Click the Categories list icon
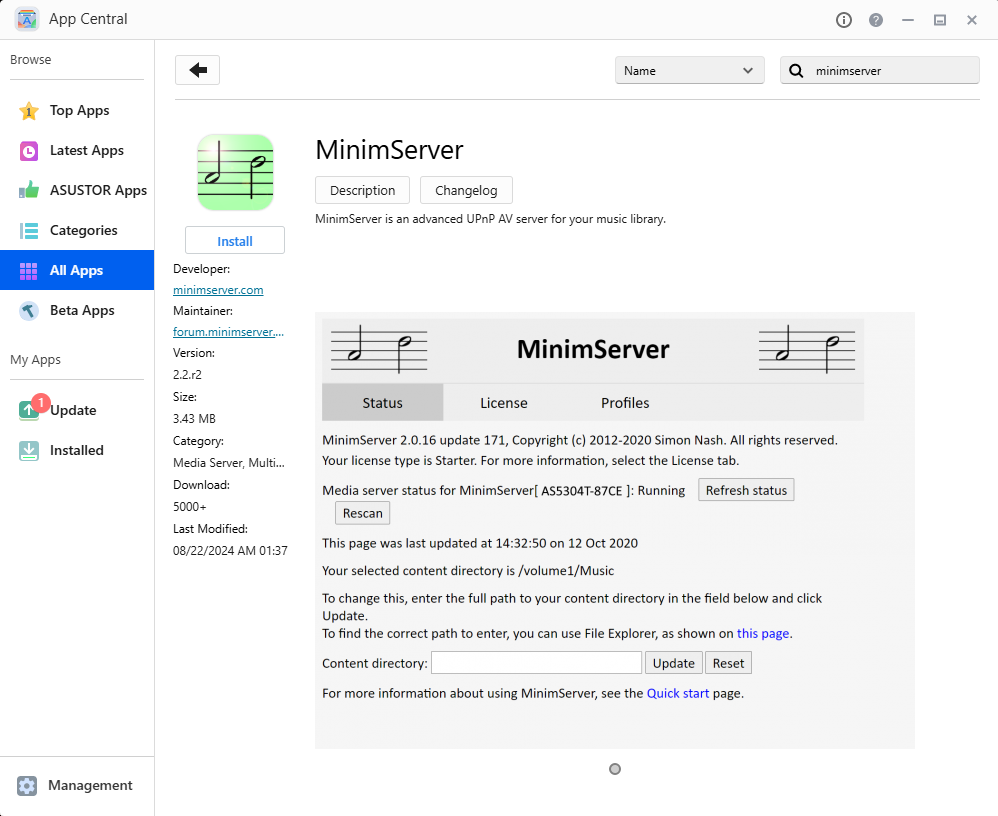 point(29,230)
